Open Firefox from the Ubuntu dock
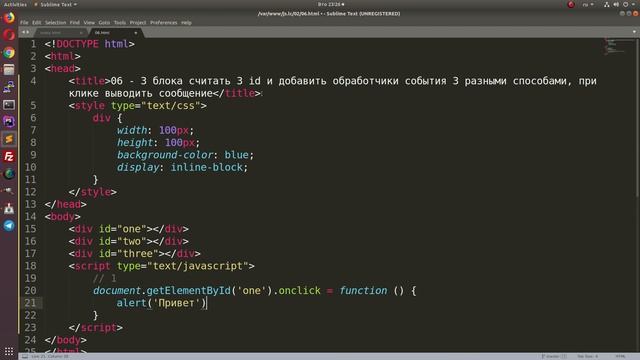This screenshot has height=360, width=640. pyautogui.click(x=9, y=18)
